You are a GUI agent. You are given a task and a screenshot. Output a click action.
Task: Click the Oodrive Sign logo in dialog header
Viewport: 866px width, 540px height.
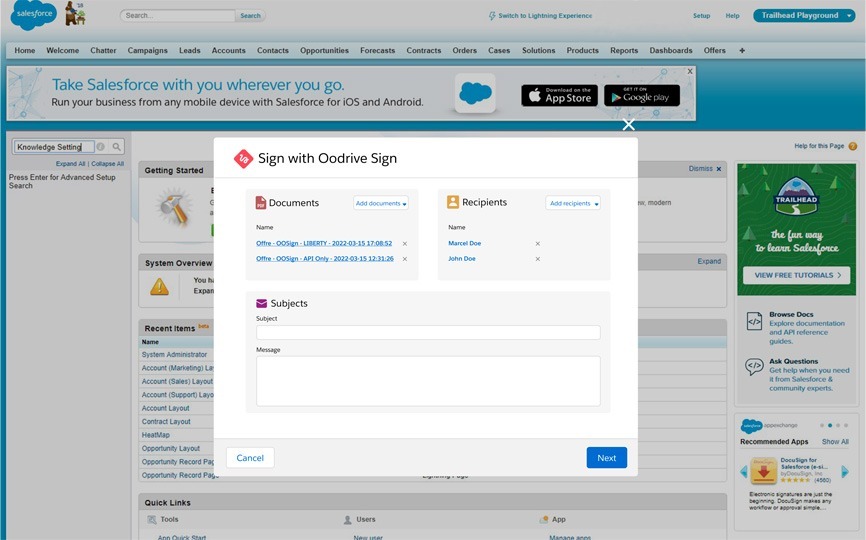243,158
